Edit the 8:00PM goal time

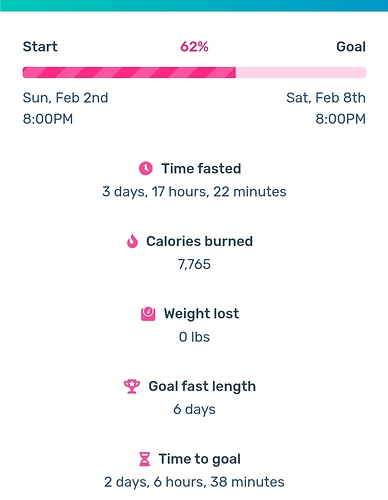(x=341, y=119)
